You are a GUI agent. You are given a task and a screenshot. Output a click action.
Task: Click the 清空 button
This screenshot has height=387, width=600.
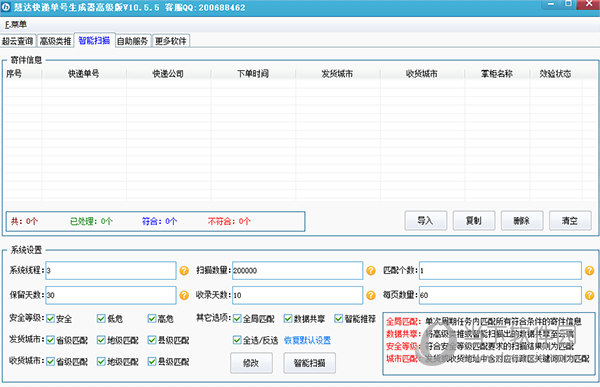click(570, 221)
